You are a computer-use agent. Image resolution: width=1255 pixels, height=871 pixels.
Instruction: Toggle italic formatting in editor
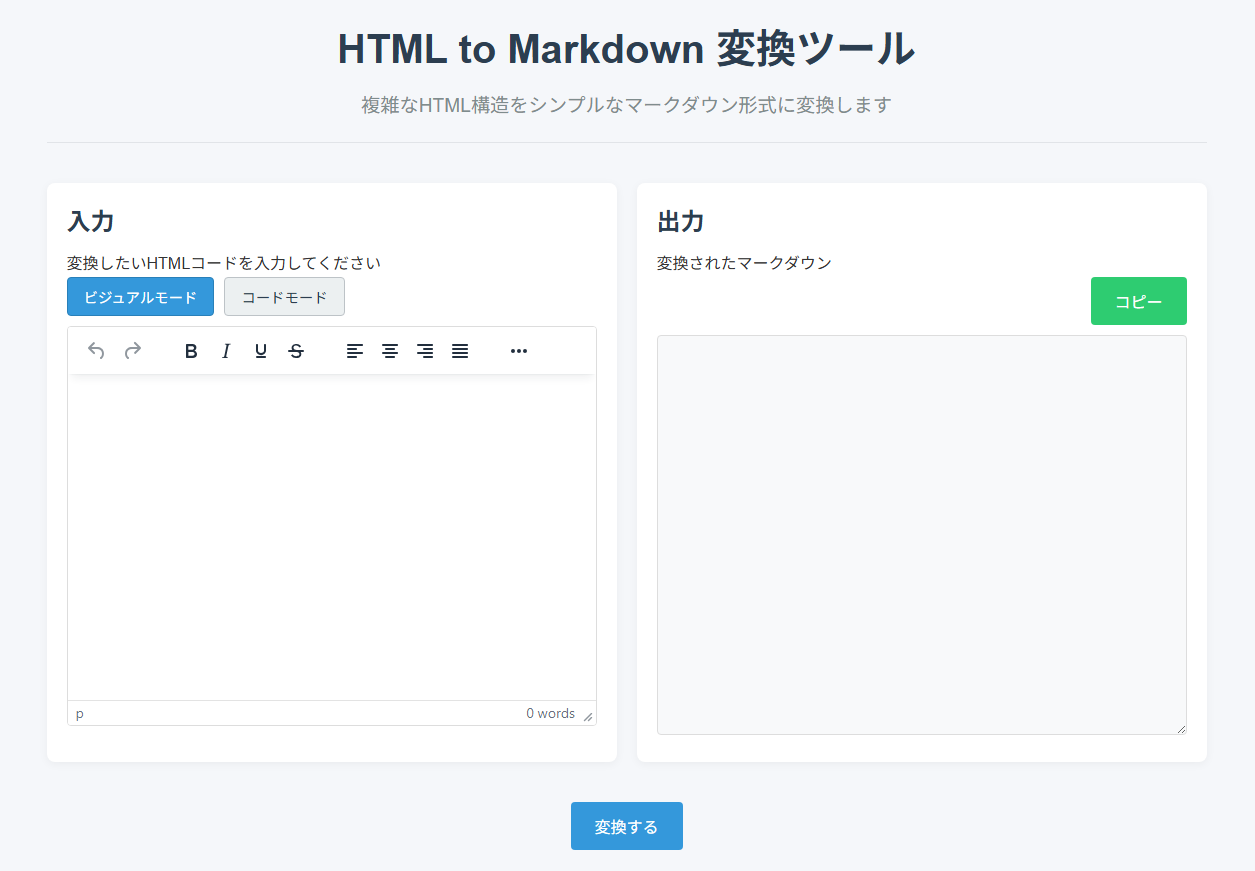tap(226, 351)
